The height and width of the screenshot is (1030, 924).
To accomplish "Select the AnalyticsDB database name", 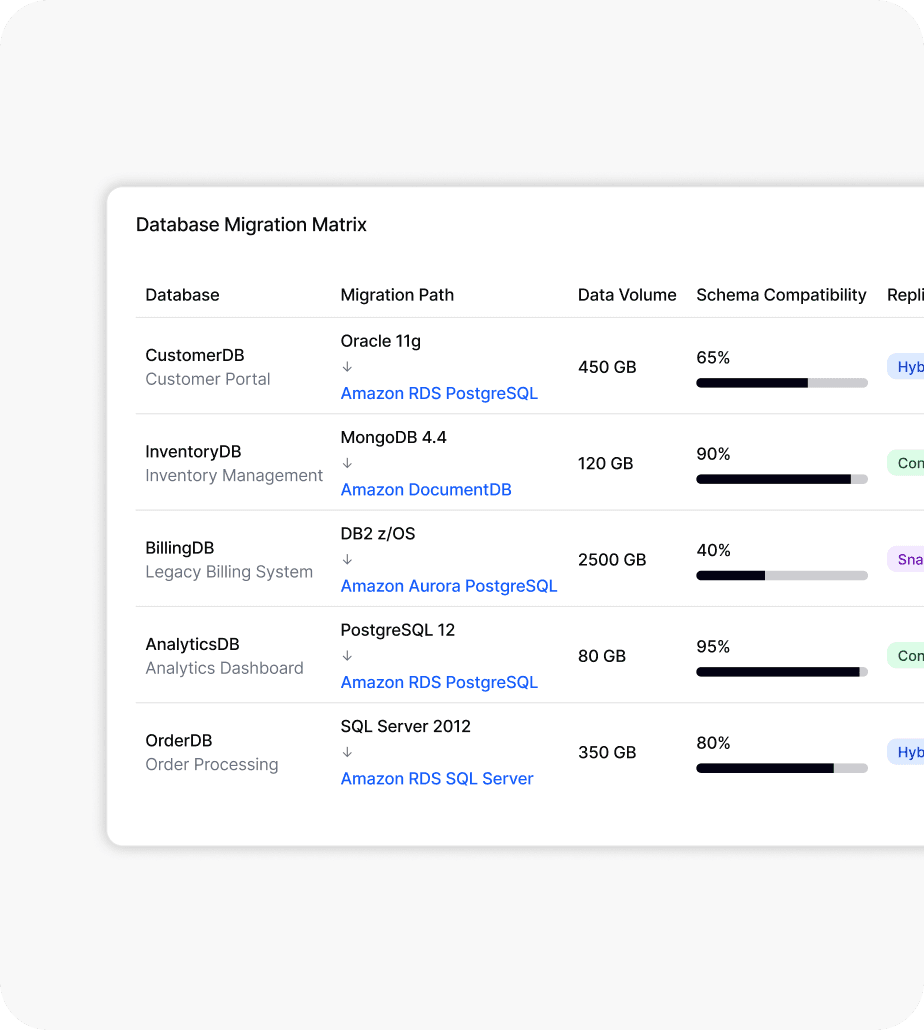I will (192, 644).
